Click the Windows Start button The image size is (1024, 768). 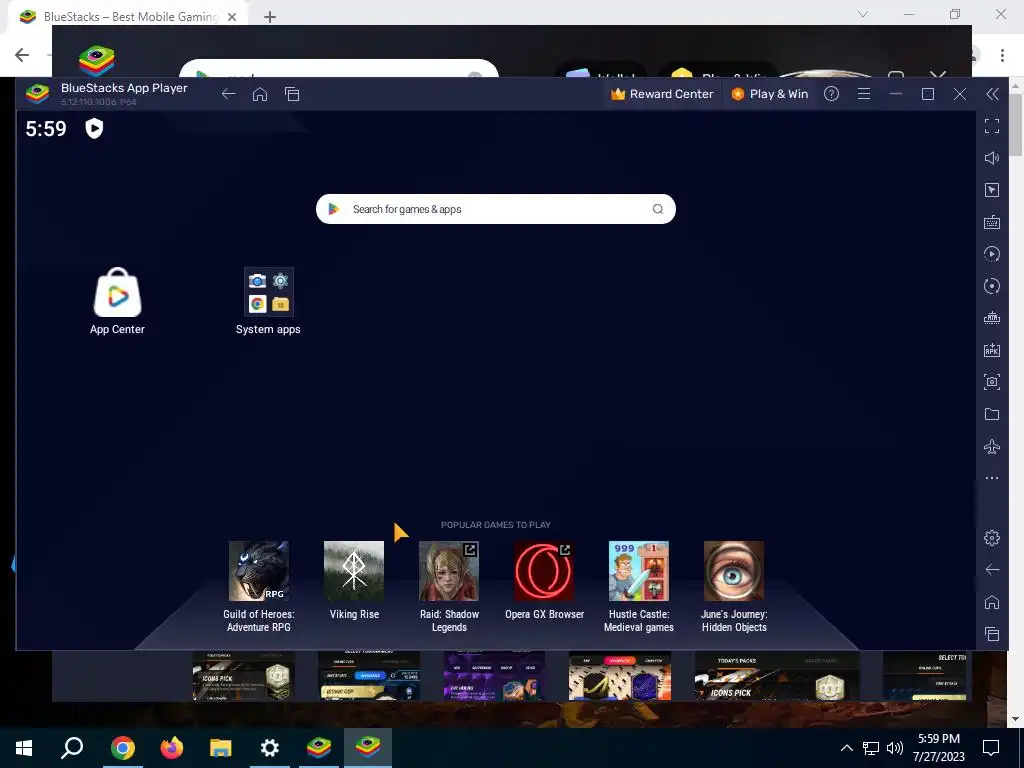(x=24, y=748)
